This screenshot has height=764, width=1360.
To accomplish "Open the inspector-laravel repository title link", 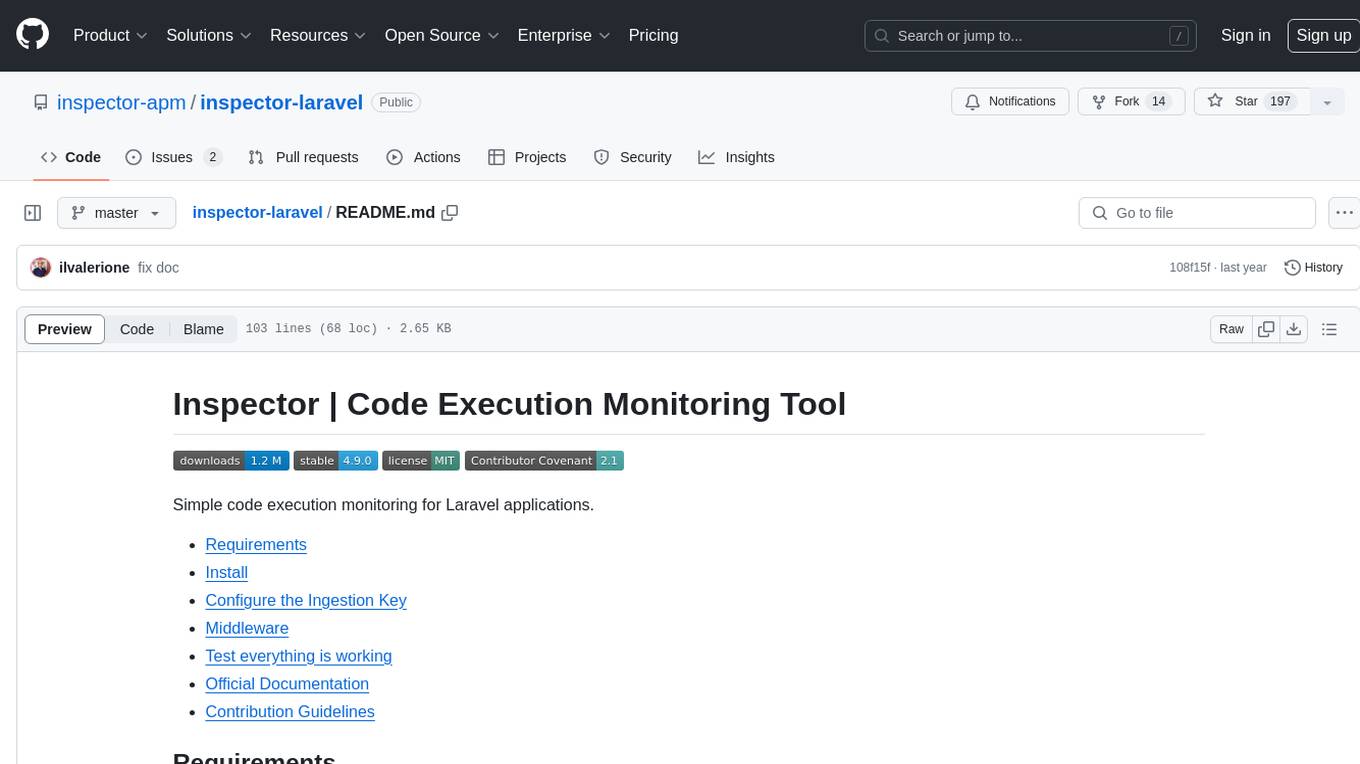I will (x=281, y=102).
